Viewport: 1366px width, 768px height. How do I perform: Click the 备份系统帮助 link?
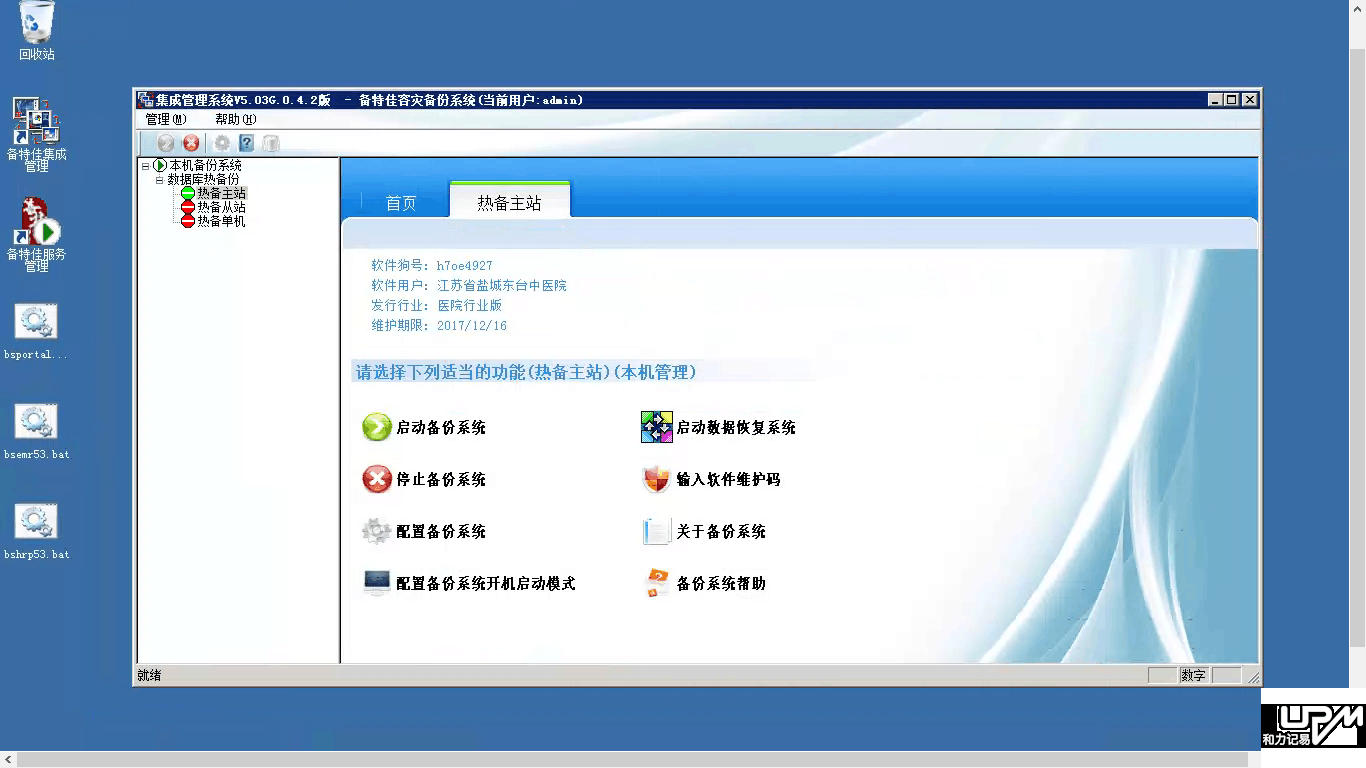721,583
